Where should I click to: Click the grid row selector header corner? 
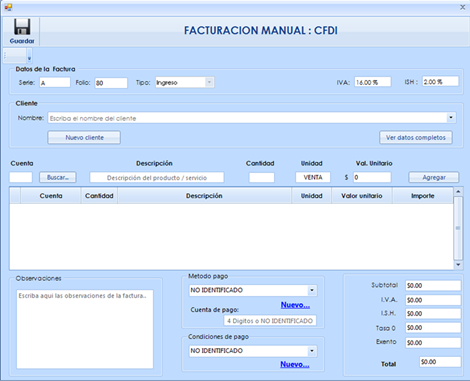[15, 196]
